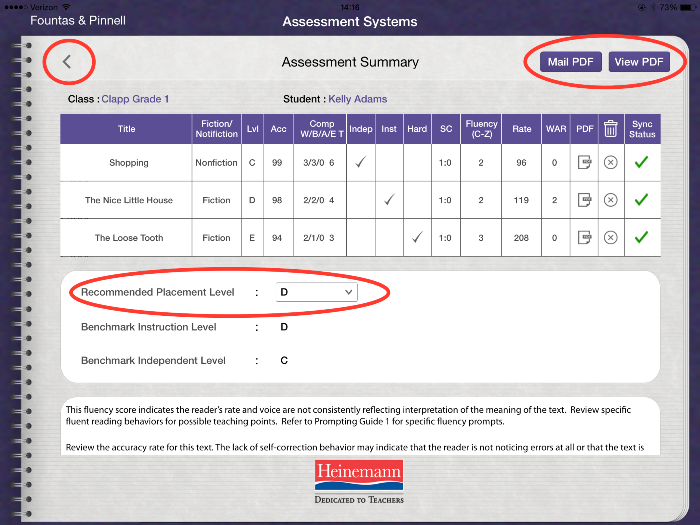Click green sync checkmark for Nice Little House
This screenshot has height=525, width=700.
coord(642,200)
